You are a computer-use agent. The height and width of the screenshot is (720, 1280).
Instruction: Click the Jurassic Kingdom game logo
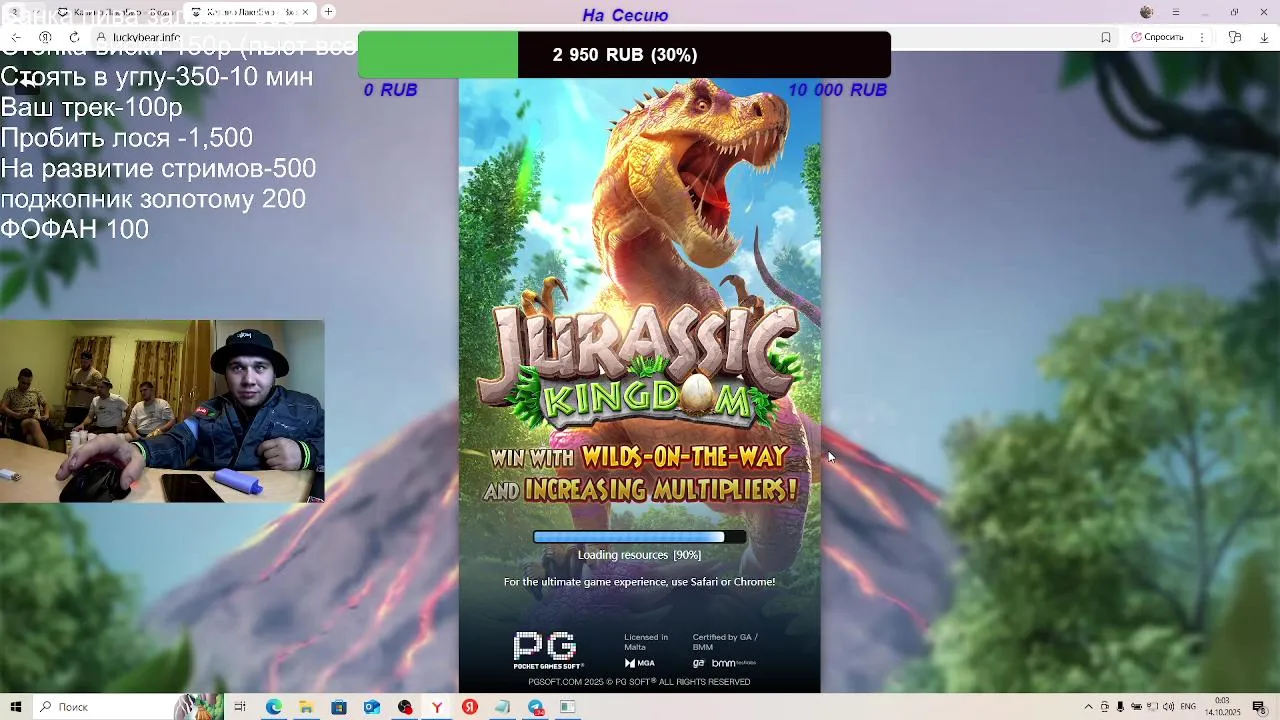coord(640,365)
